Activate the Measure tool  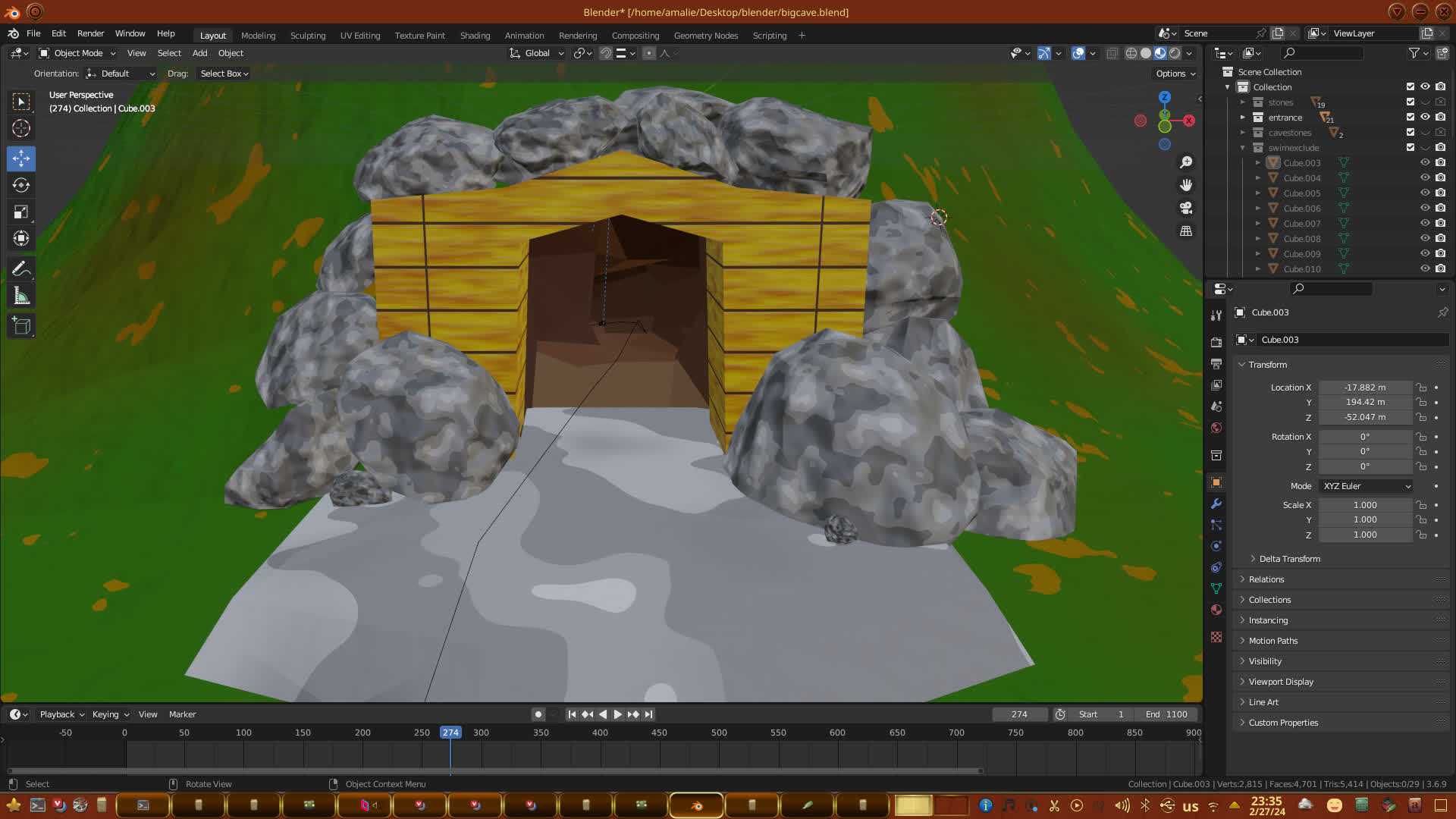tap(21, 297)
